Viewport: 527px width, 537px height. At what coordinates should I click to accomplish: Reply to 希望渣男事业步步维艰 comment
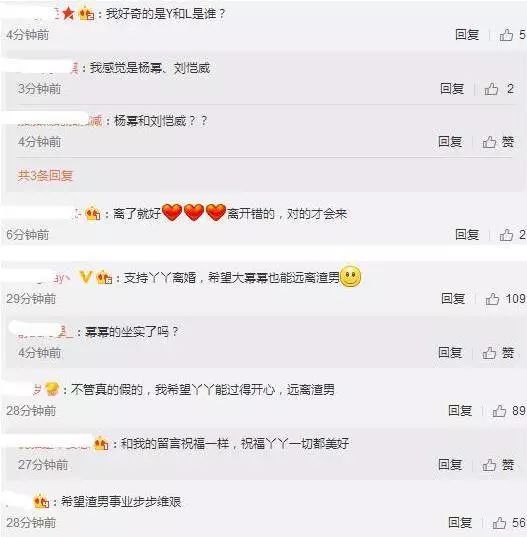(x=460, y=523)
